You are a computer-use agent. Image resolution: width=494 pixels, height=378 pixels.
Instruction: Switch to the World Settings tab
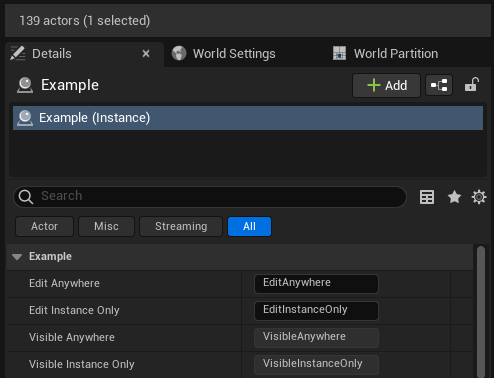click(234, 54)
